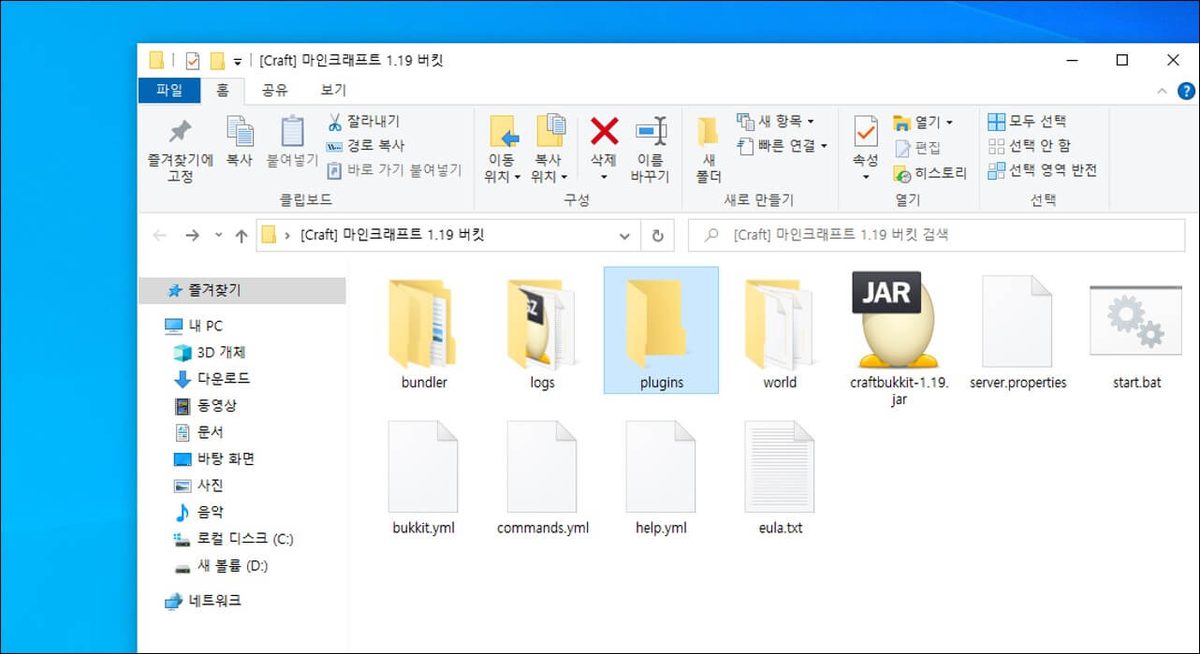
Task: Select the bukkit.yml file
Action: pos(424,478)
